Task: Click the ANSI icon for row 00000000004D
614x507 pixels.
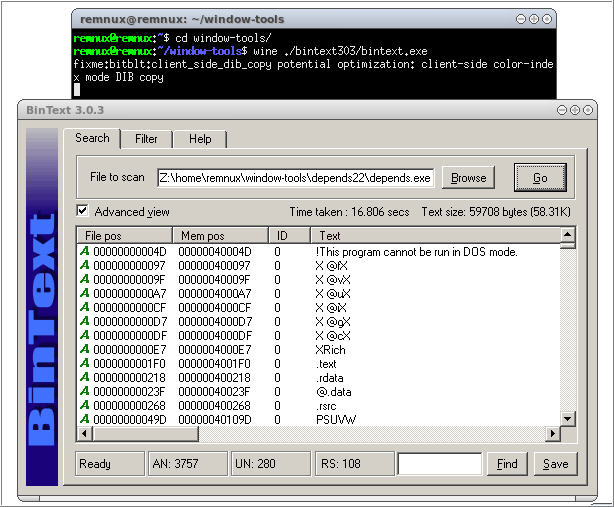Action: point(85,251)
